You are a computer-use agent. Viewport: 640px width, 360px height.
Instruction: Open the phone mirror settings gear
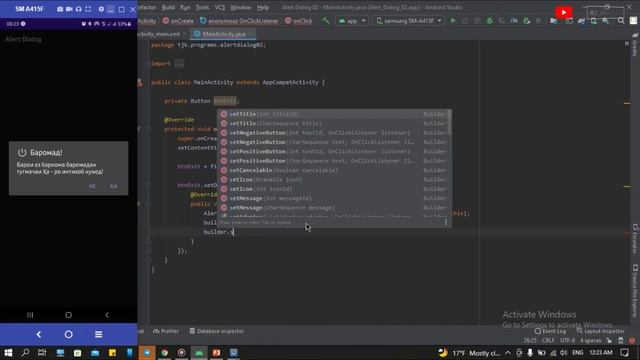(x=101, y=9)
